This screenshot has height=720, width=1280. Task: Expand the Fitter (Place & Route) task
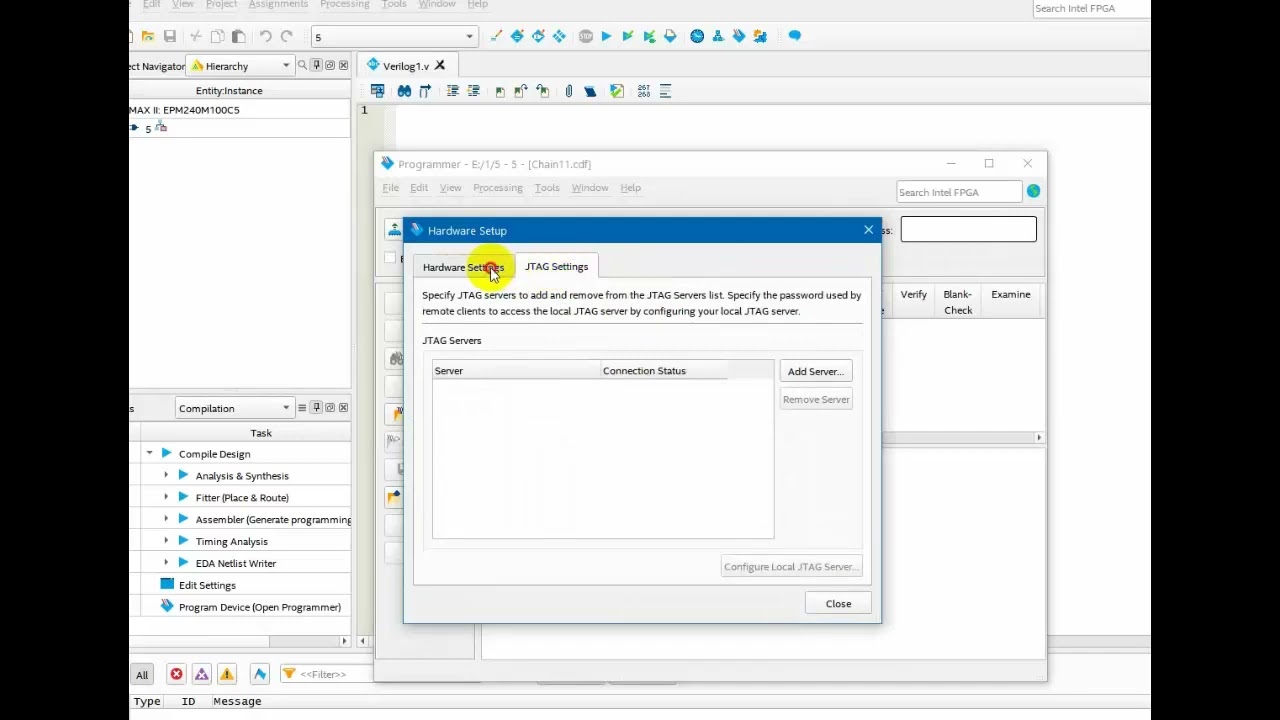click(166, 497)
